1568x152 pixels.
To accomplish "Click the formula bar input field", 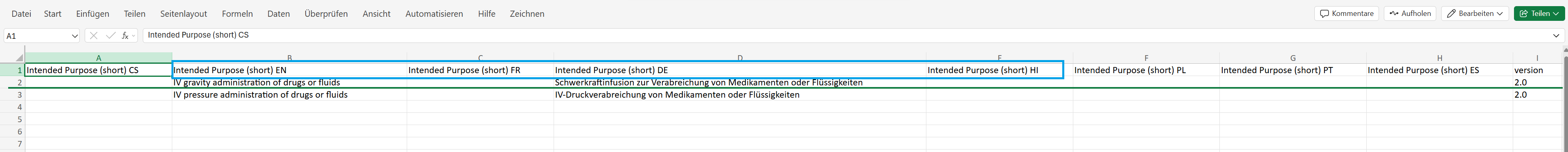I will click(846, 35).
